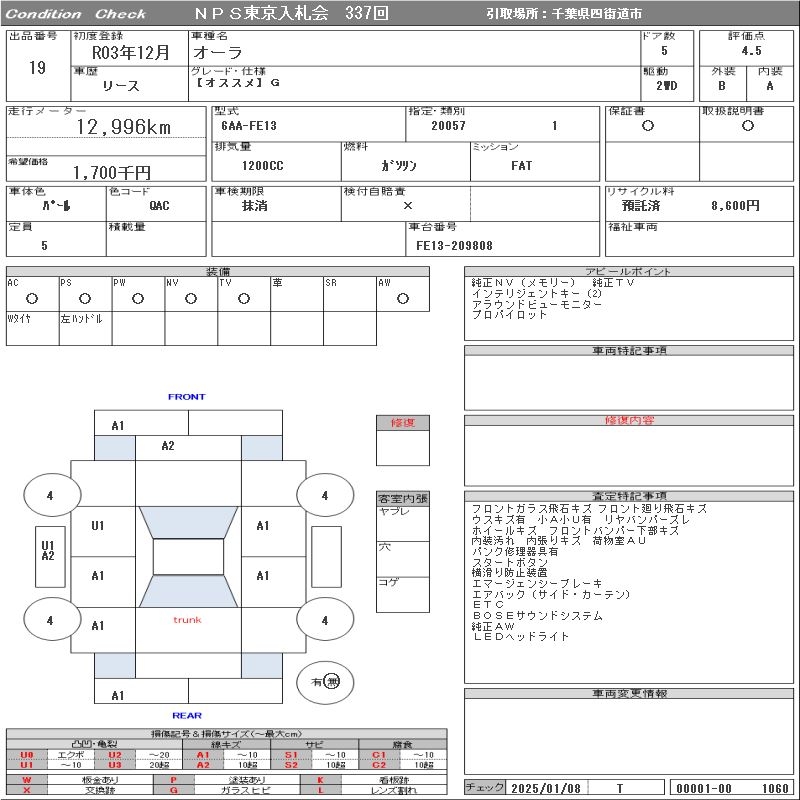Select body color パール
This screenshot has height=800, width=800.
[x=56, y=206]
